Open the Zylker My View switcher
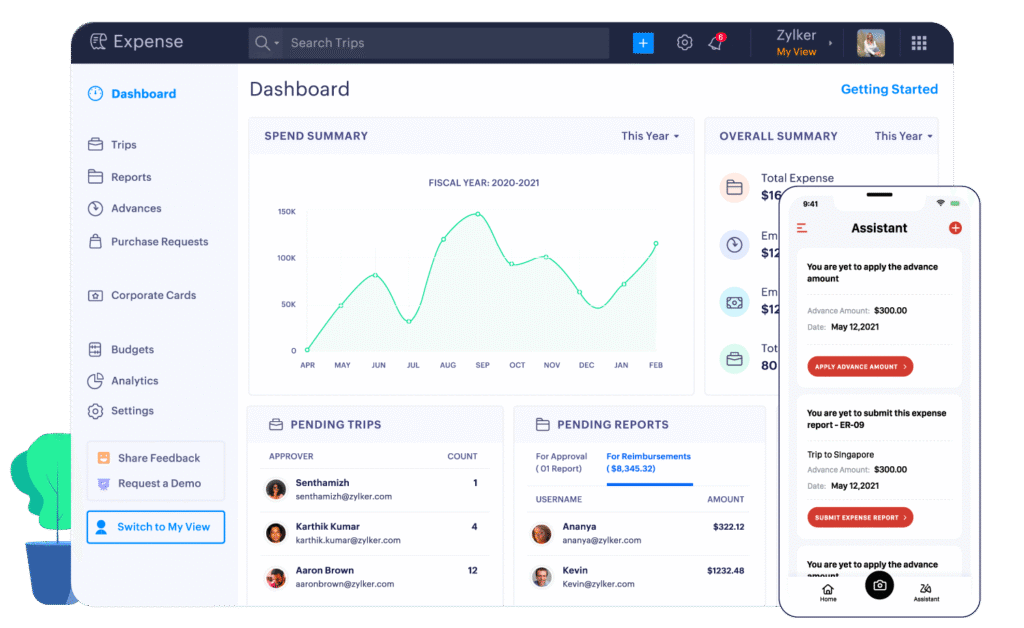 click(802, 43)
